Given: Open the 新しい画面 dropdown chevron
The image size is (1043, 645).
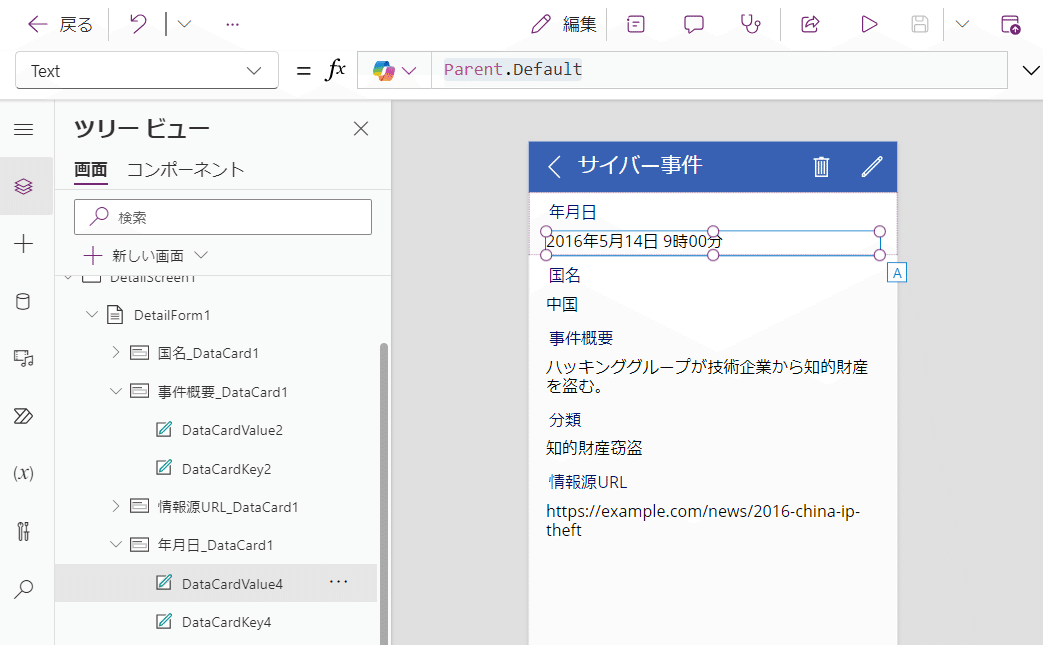Looking at the screenshot, I should click(x=202, y=255).
